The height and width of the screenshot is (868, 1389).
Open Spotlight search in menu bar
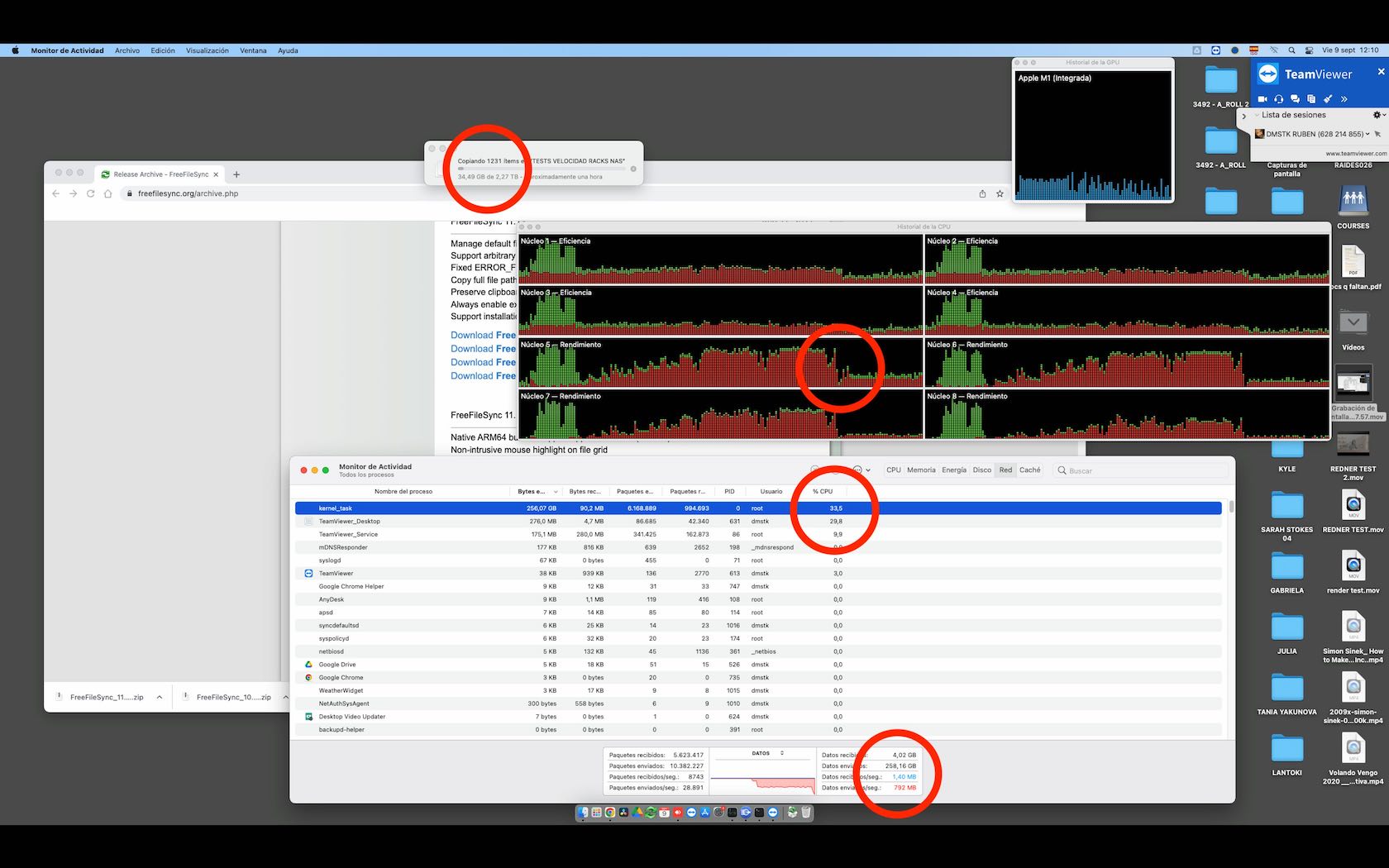click(x=1291, y=50)
